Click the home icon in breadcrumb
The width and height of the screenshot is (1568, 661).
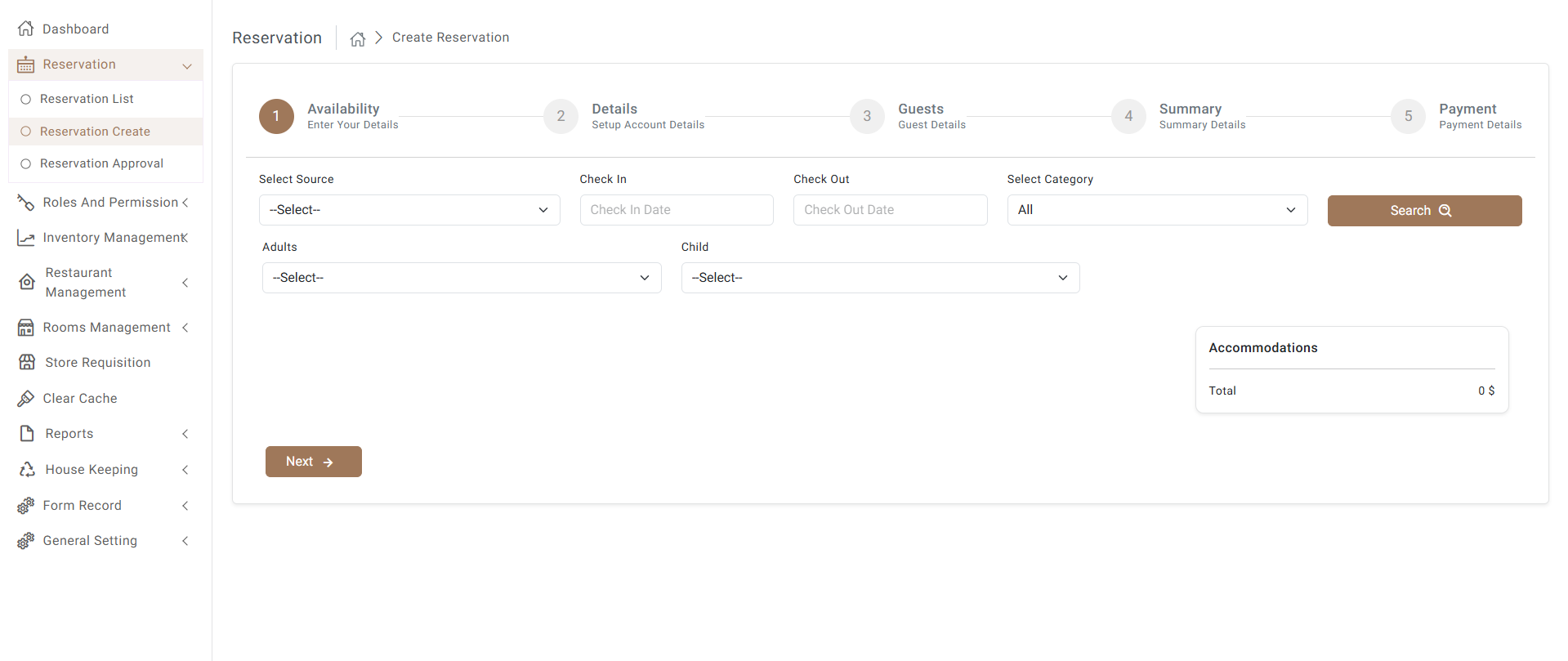[358, 38]
